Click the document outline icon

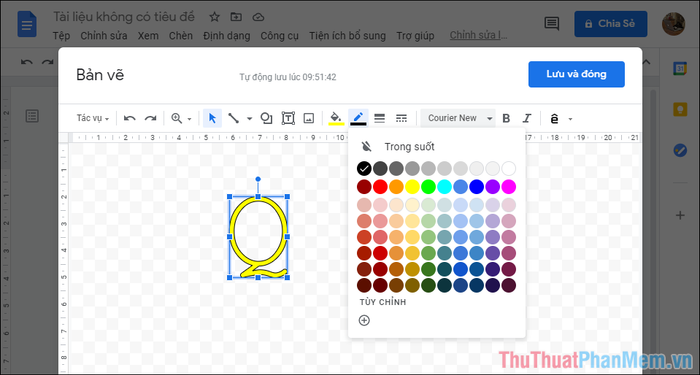pos(32,116)
